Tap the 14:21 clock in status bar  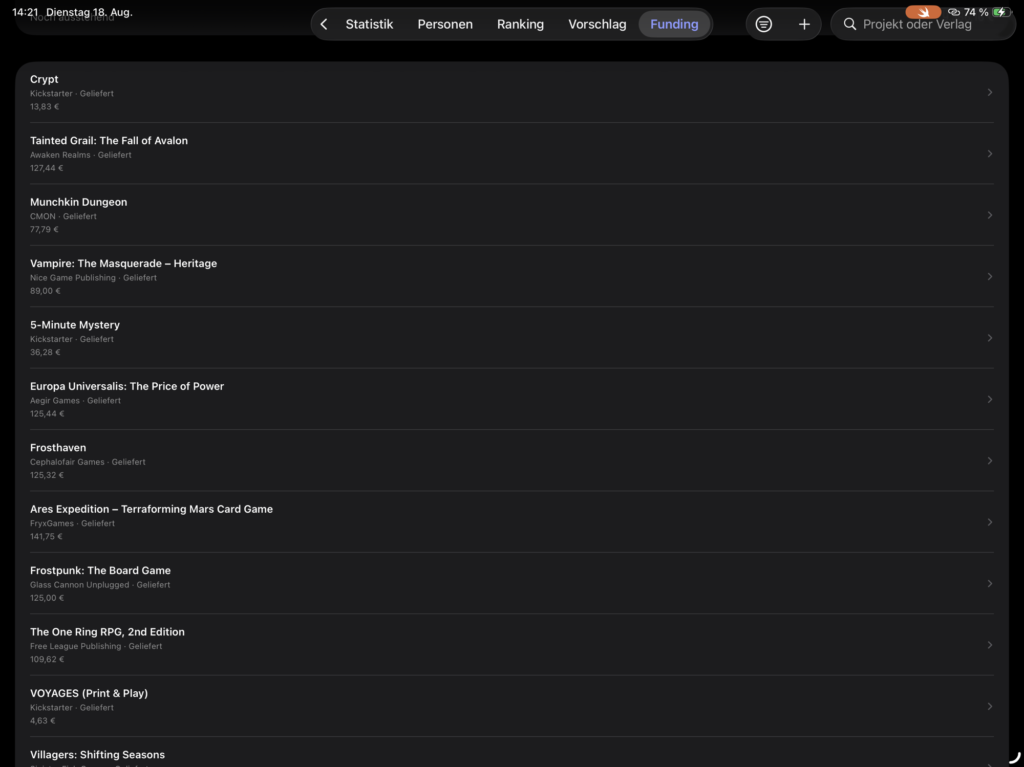pyautogui.click(x=25, y=12)
